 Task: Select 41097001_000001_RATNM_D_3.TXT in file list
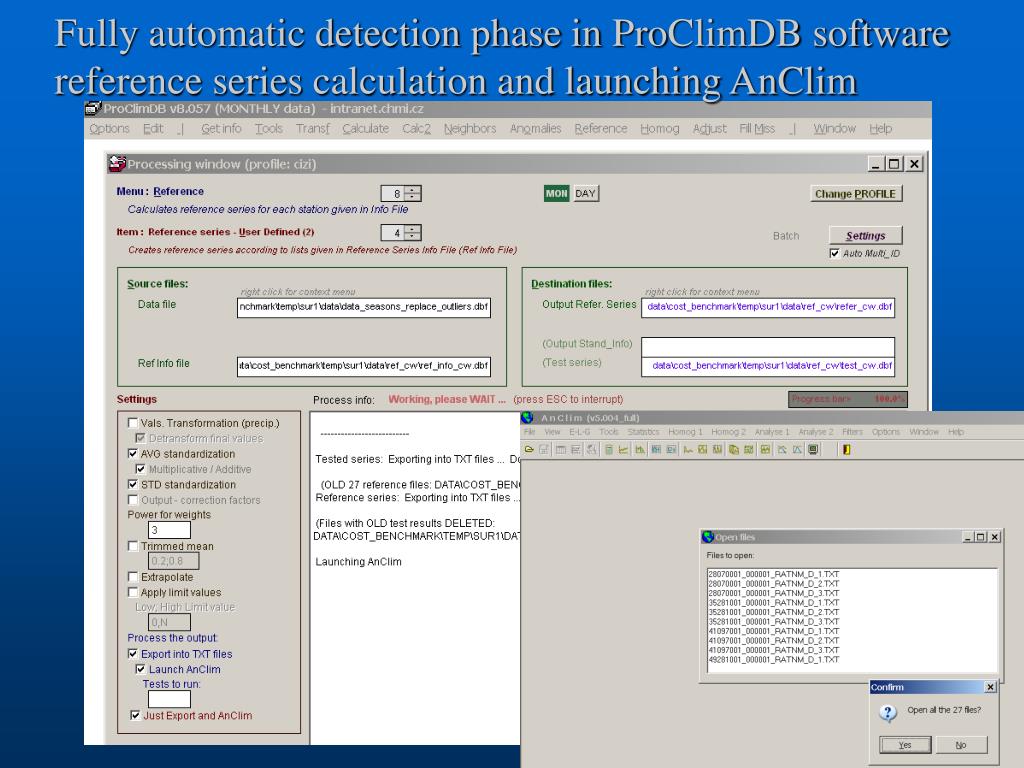(773, 650)
